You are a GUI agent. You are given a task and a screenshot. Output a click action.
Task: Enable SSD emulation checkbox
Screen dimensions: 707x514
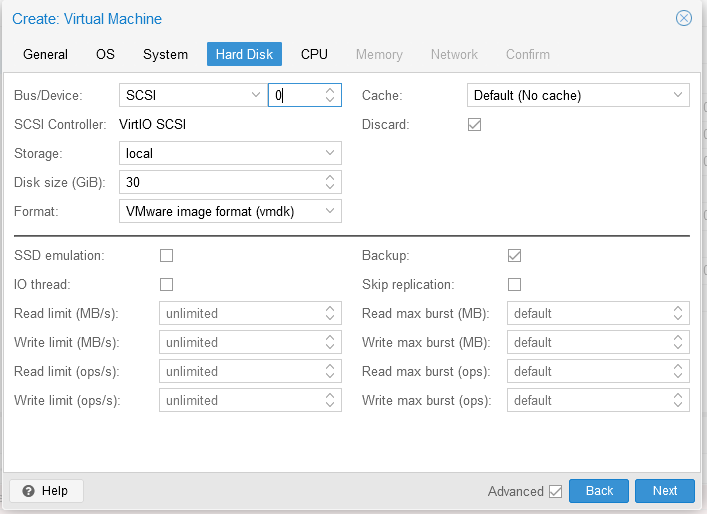point(167,255)
